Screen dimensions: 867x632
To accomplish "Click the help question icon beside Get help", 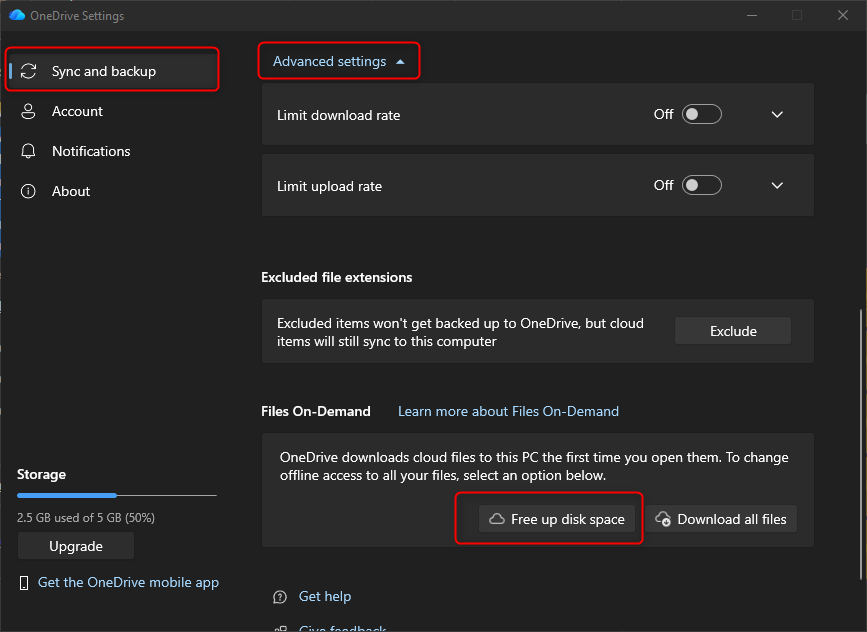I will pos(280,597).
